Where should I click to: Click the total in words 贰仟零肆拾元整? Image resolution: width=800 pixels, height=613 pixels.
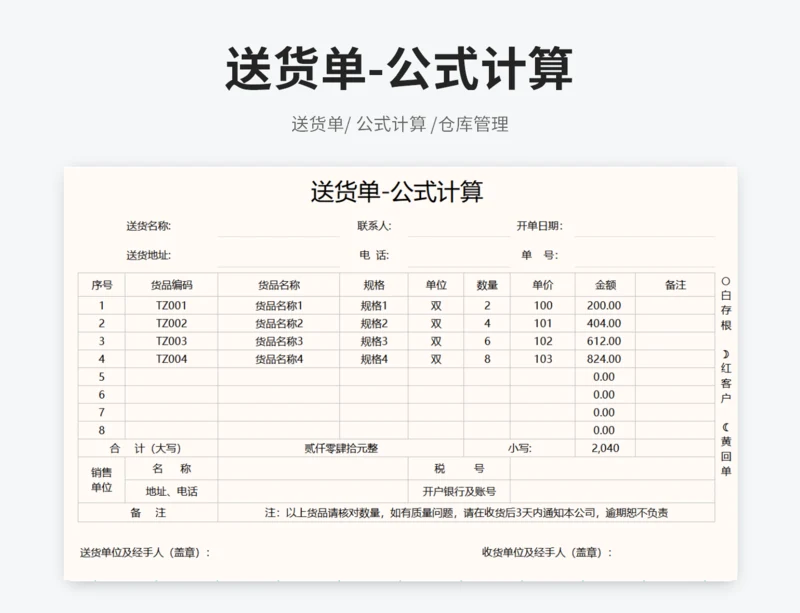click(x=341, y=448)
